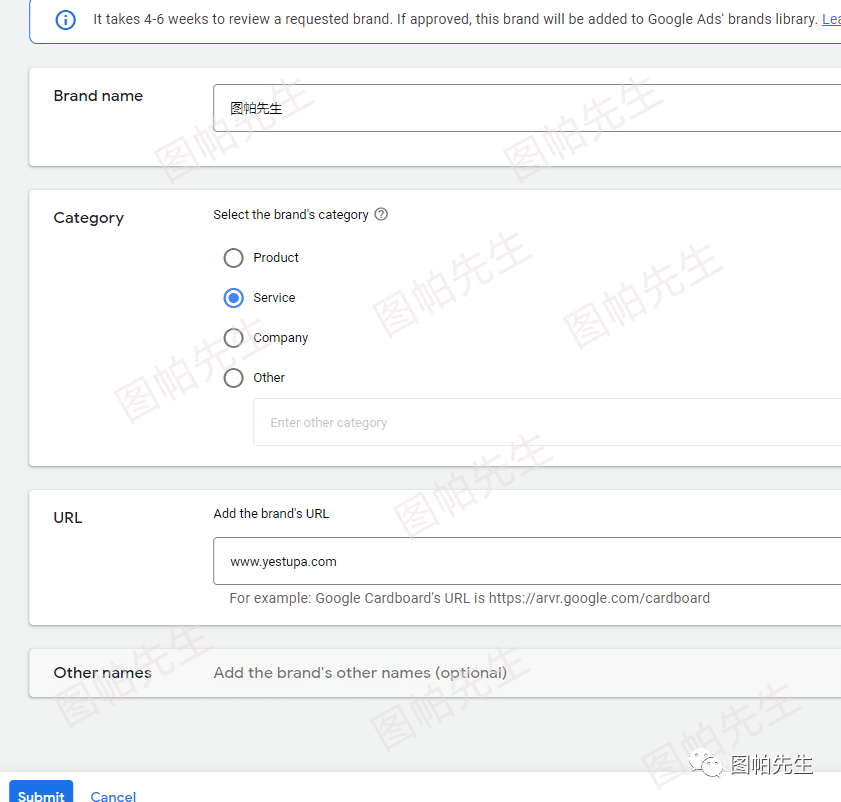Click the help icon beside "Select the brand's category"

click(381, 214)
